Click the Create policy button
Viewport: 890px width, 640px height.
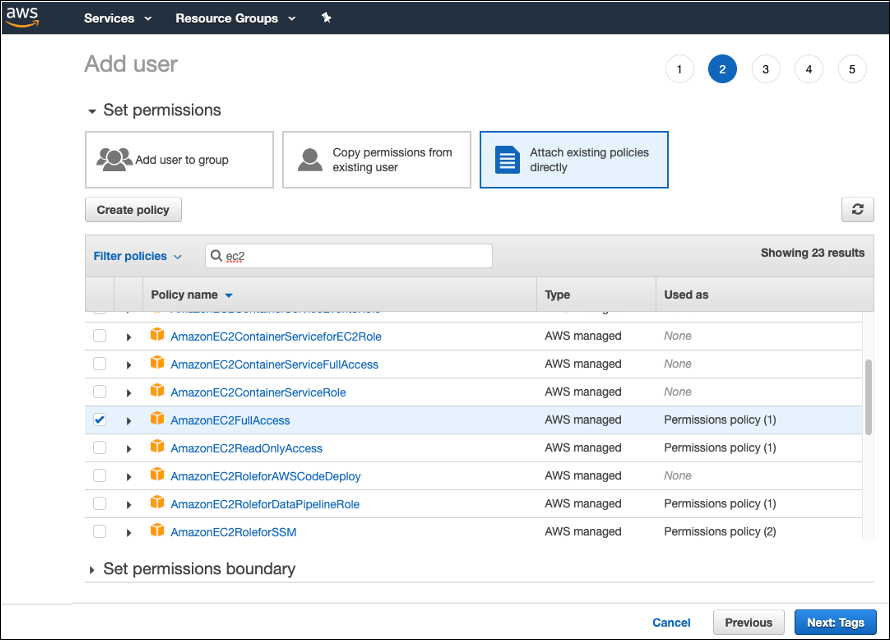tap(133, 209)
